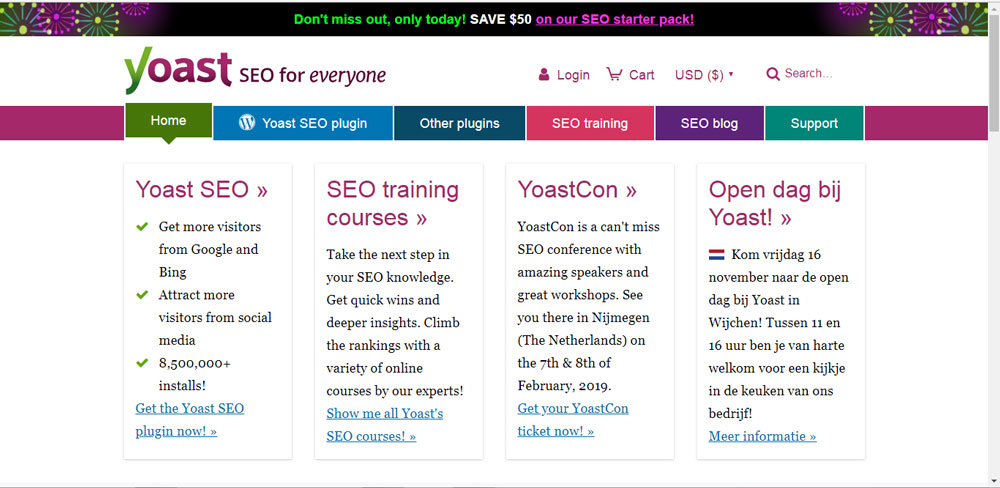Go to the Other plugins tab

(x=459, y=123)
